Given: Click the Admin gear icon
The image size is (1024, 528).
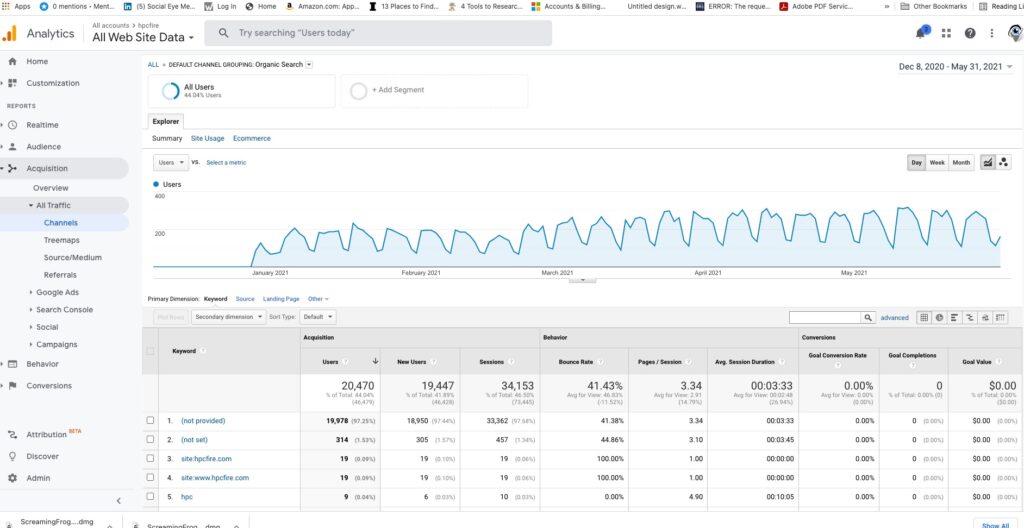Looking at the screenshot, I should (x=13, y=478).
